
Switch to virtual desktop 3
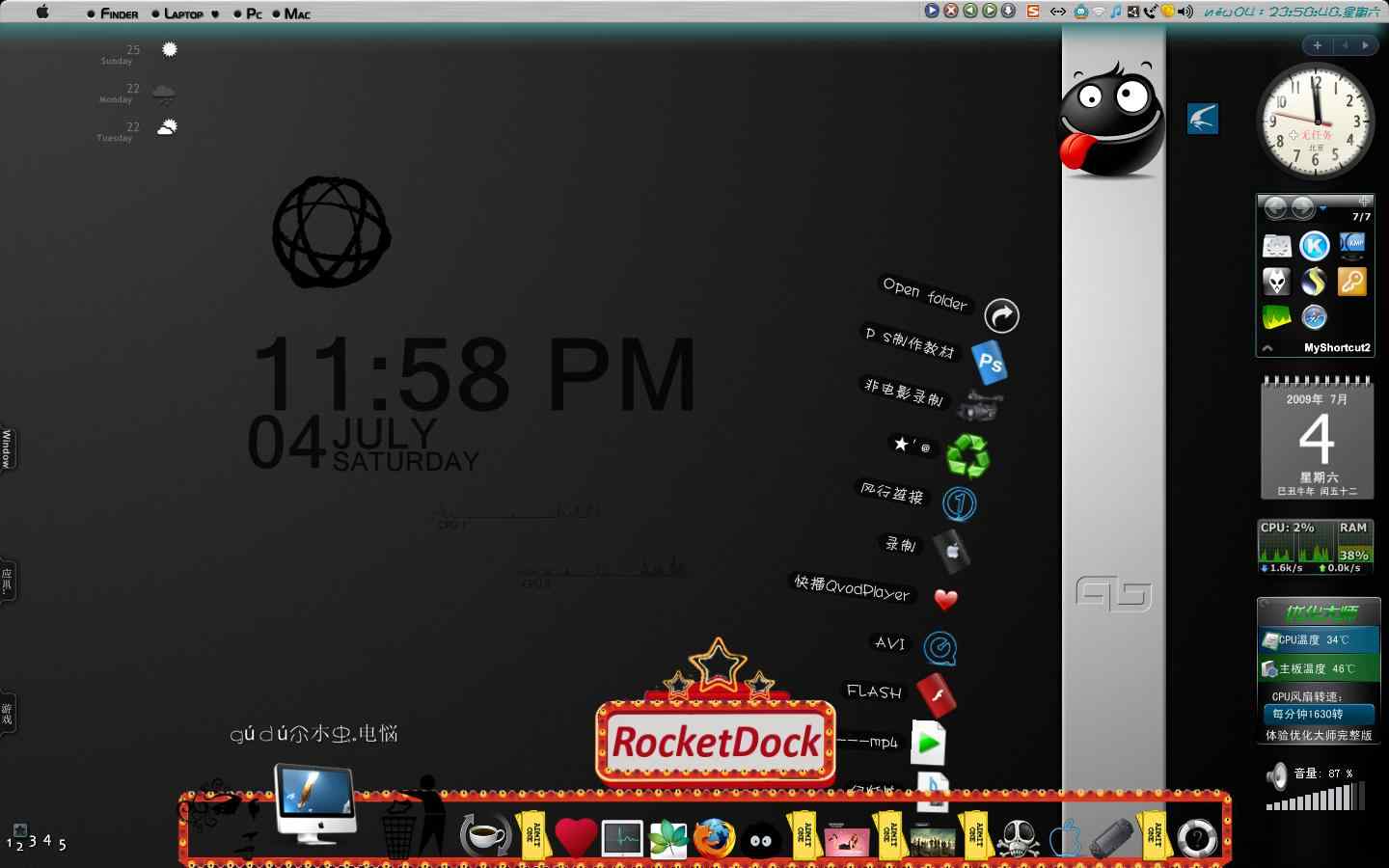(33, 841)
